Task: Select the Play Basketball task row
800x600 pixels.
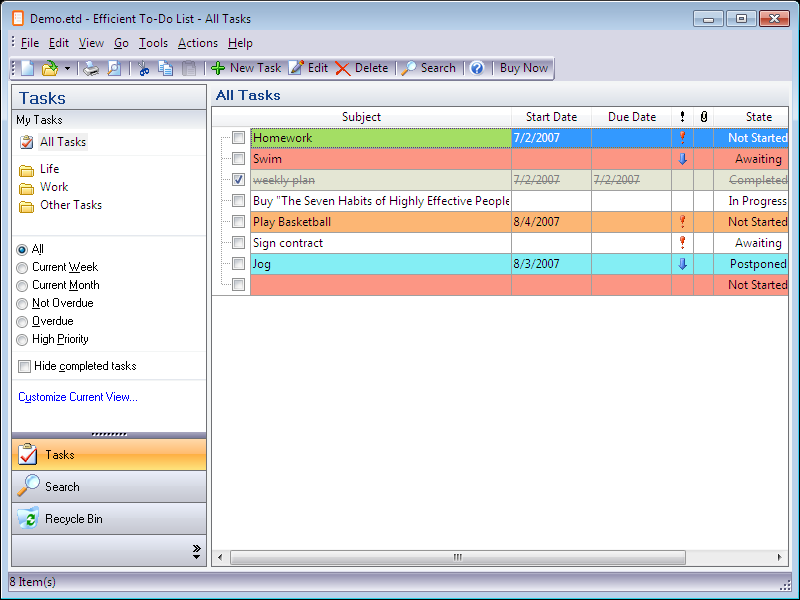Action: click(380, 222)
